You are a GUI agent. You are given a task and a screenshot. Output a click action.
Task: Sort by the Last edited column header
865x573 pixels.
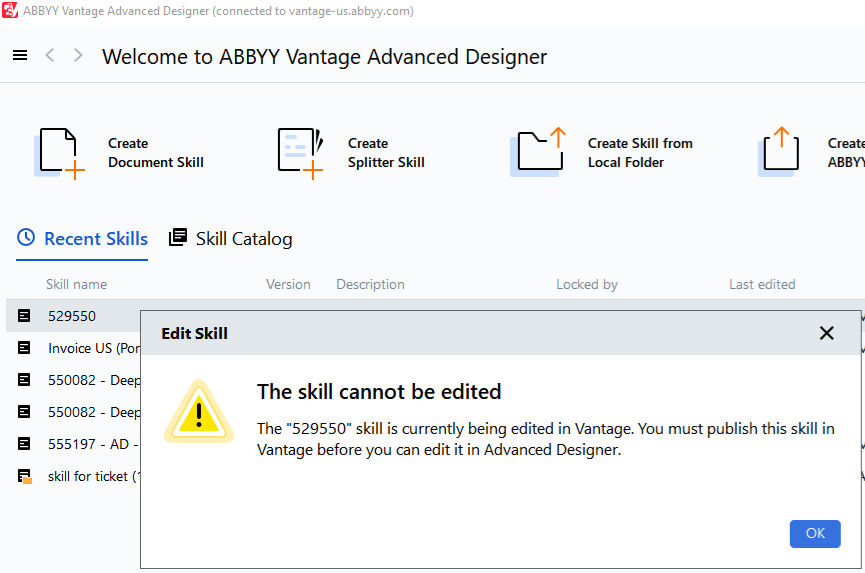(762, 285)
